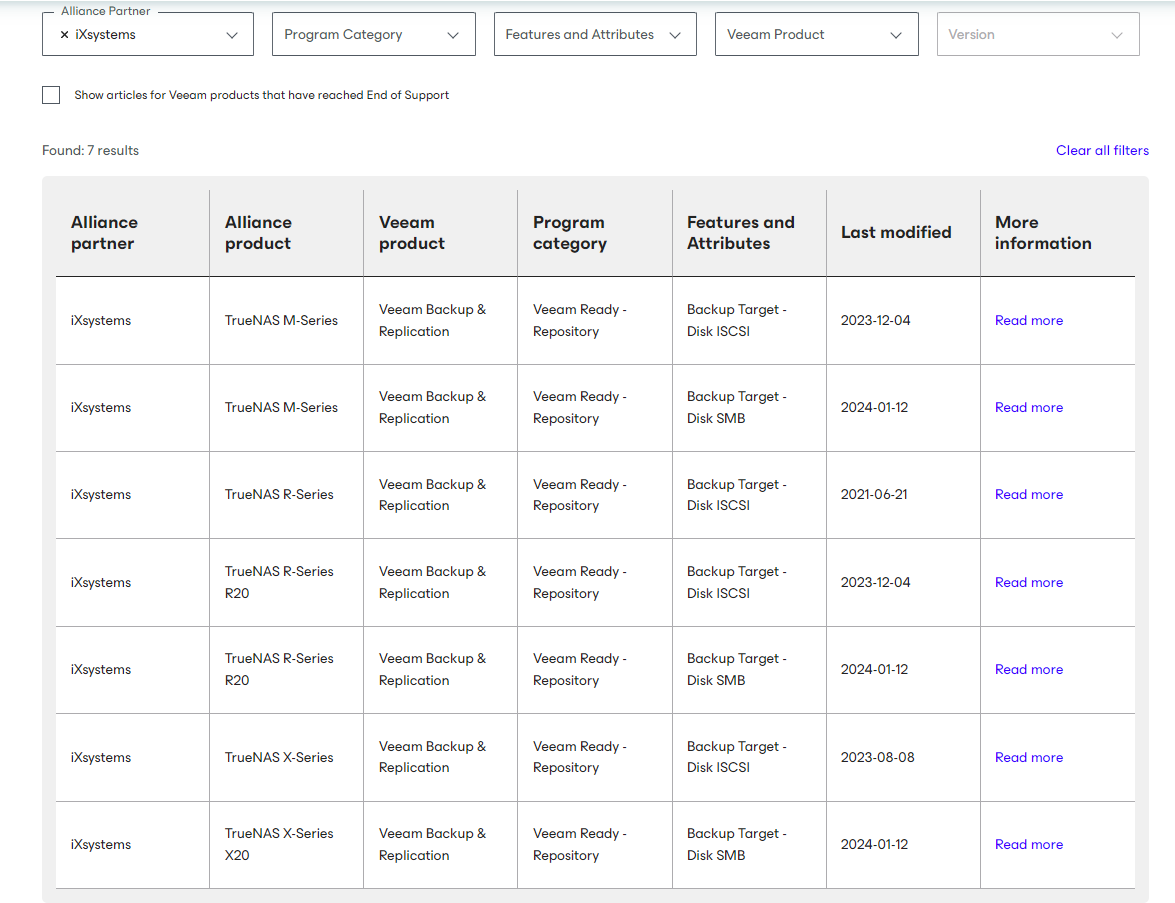The height and width of the screenshot is (903, 1175).
Task: Read more for TrueNAS X-Series X20
Action: [x=1028, y=844]
